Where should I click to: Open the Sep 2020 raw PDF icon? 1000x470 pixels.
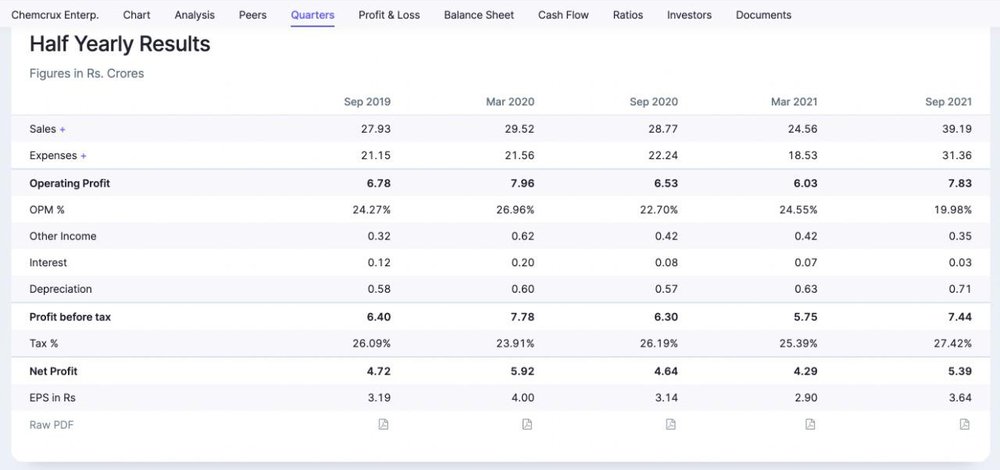point(670,424)
